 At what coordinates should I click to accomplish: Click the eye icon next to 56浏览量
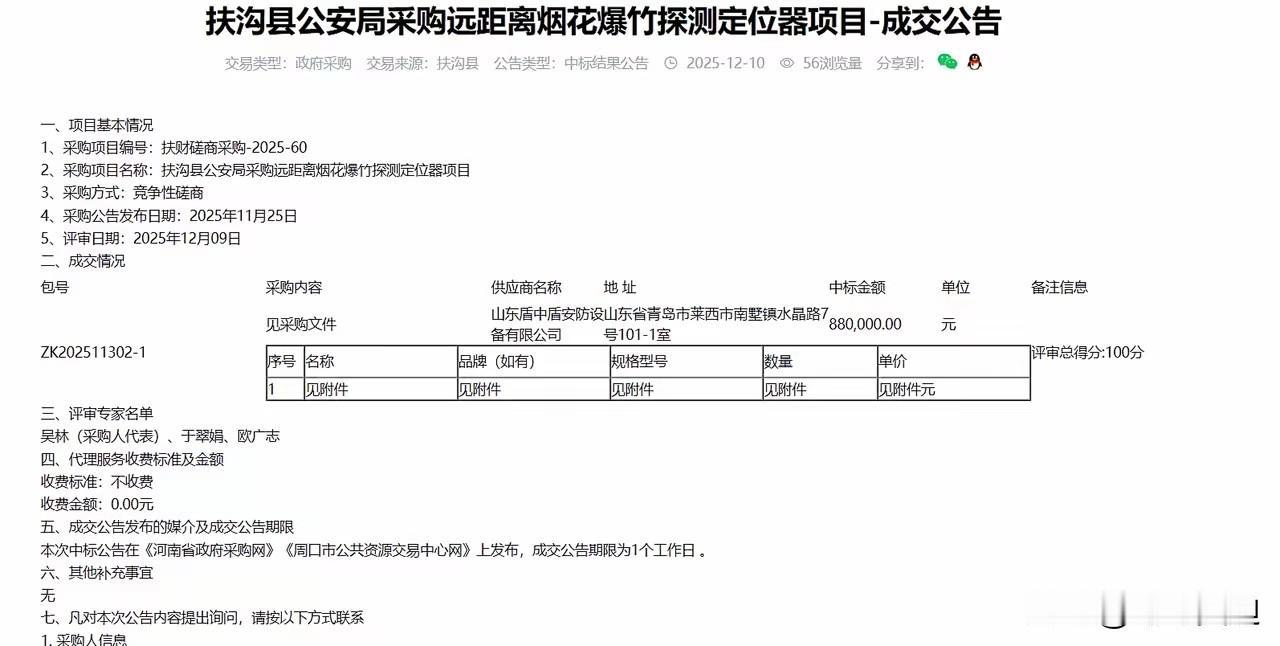tap(786, 63)
